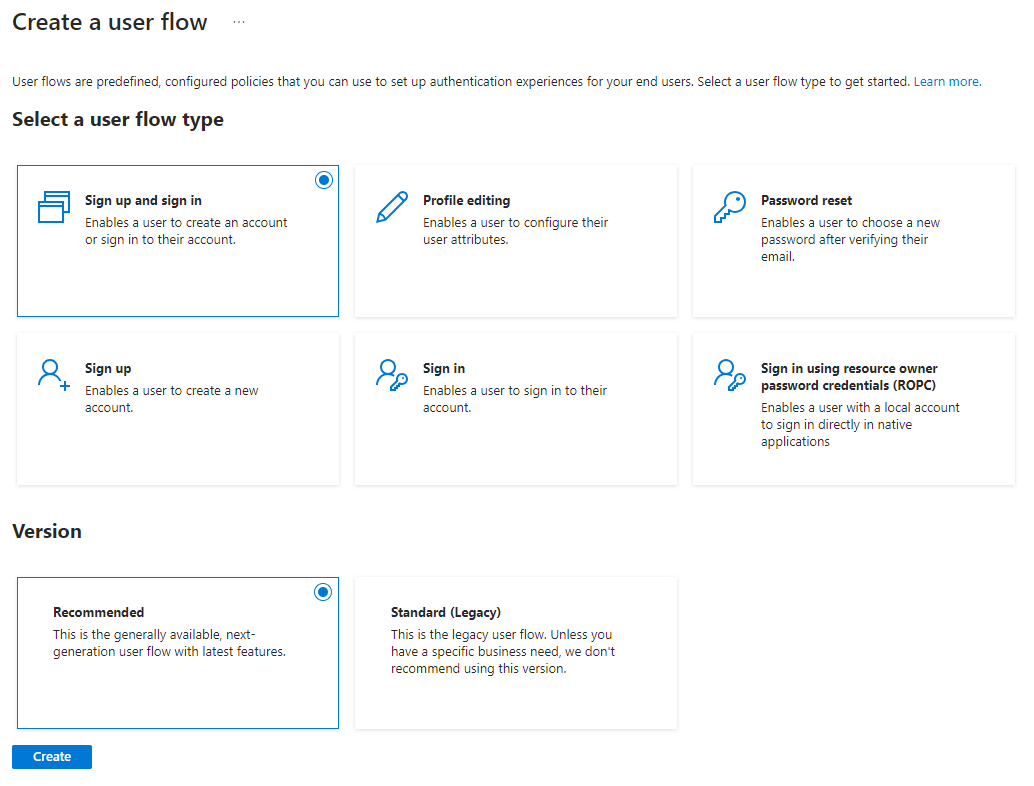Click the text 'Enables a user to create an account or sign in'
The image size is (1034, 786).
186,231
